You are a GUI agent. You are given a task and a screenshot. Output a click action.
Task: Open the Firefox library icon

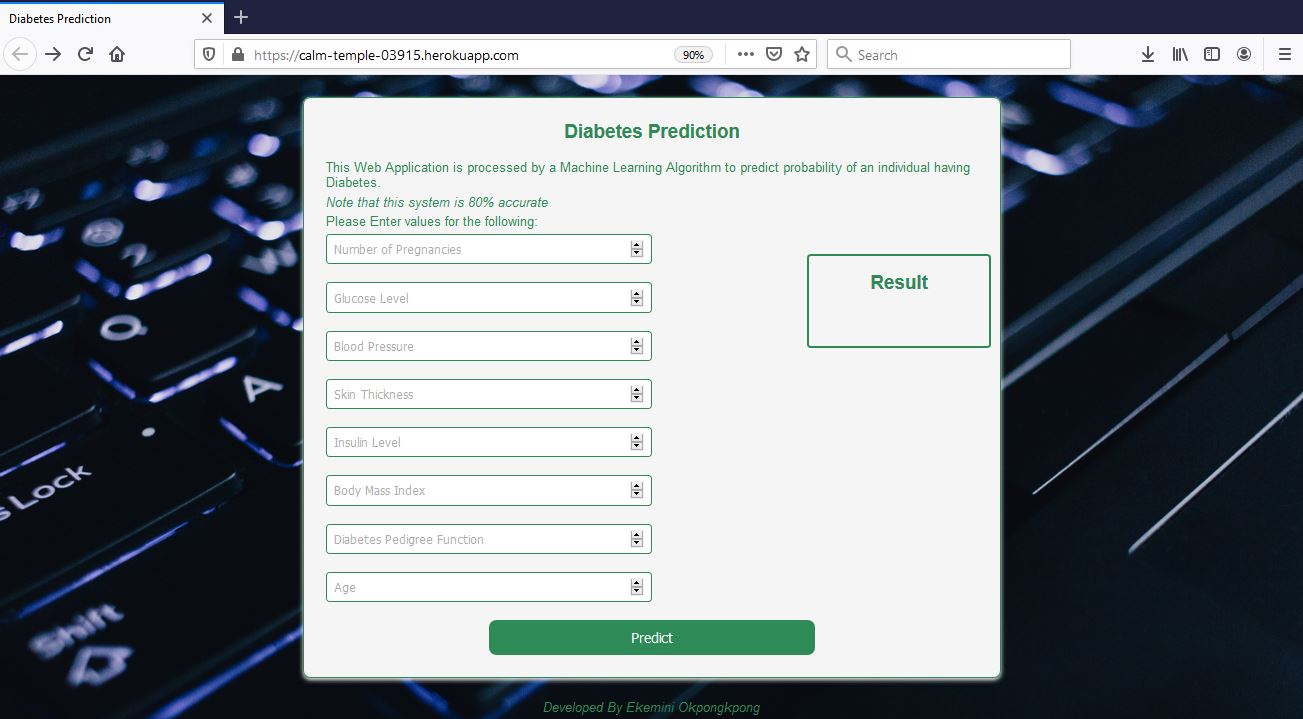pyautogui.click(x=1179, y=54)
